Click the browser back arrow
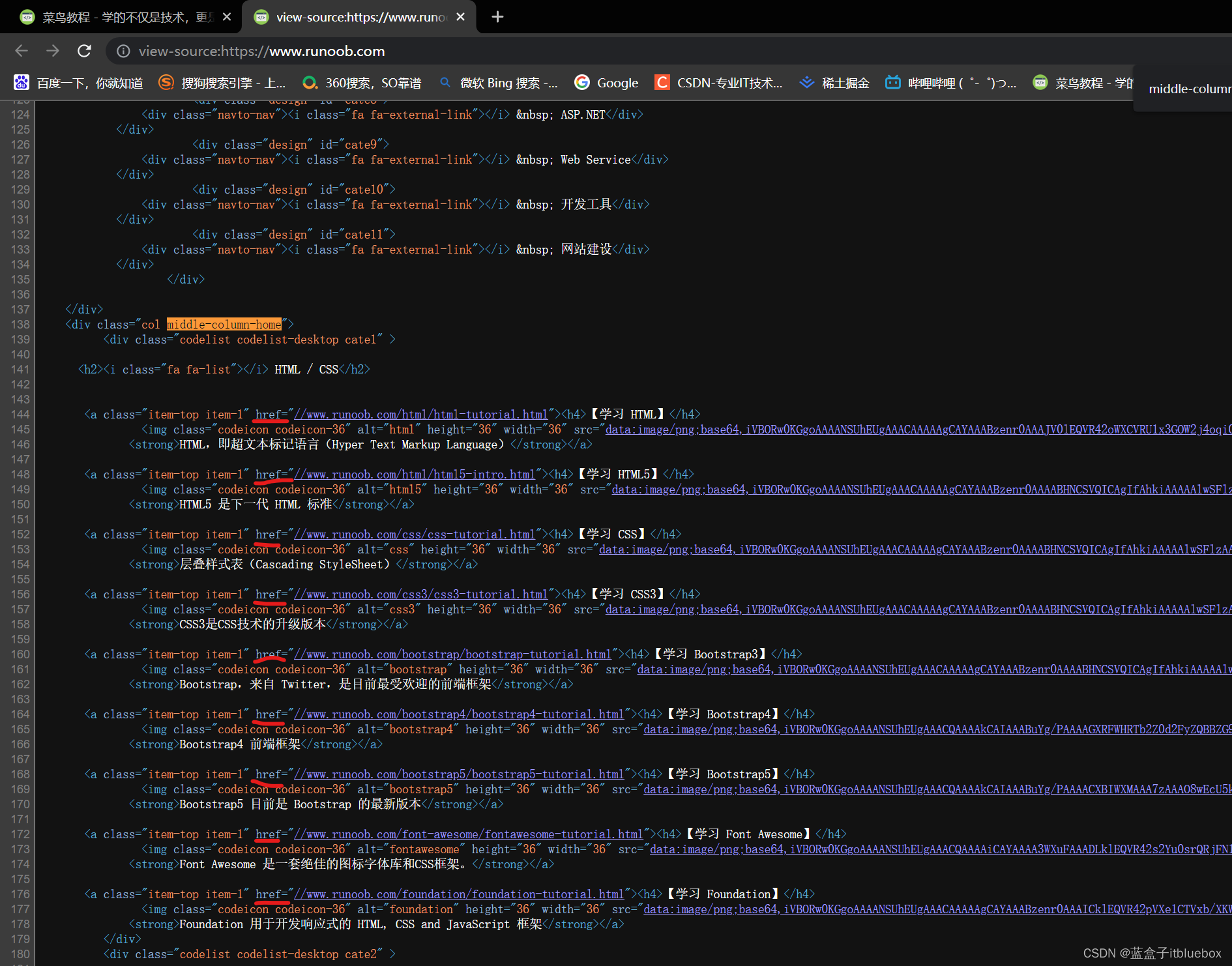 click(22, 51)
